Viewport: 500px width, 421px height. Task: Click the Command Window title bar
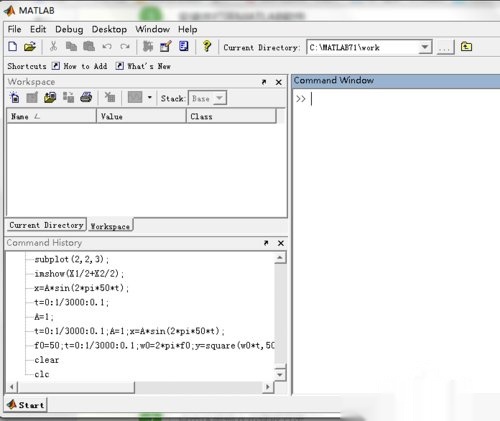[x=396, y=80]
